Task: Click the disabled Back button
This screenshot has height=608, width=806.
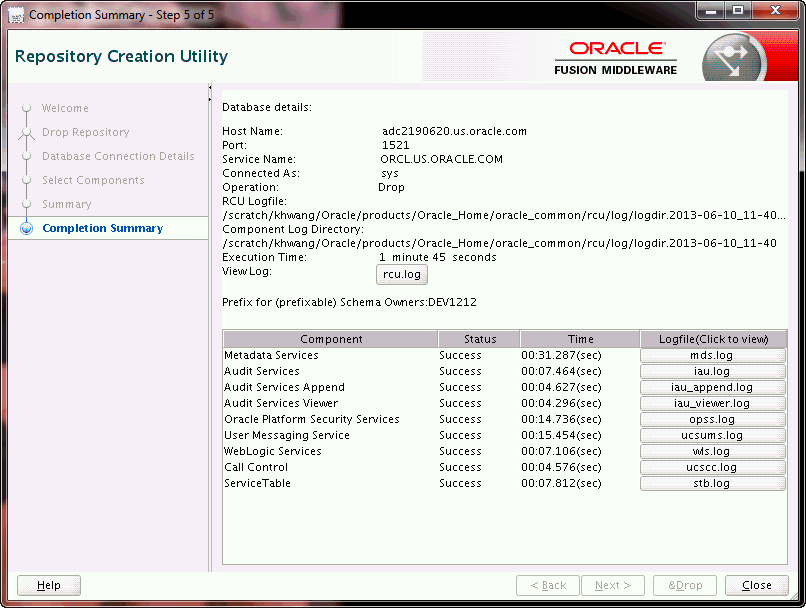Action: click(548, 585)
